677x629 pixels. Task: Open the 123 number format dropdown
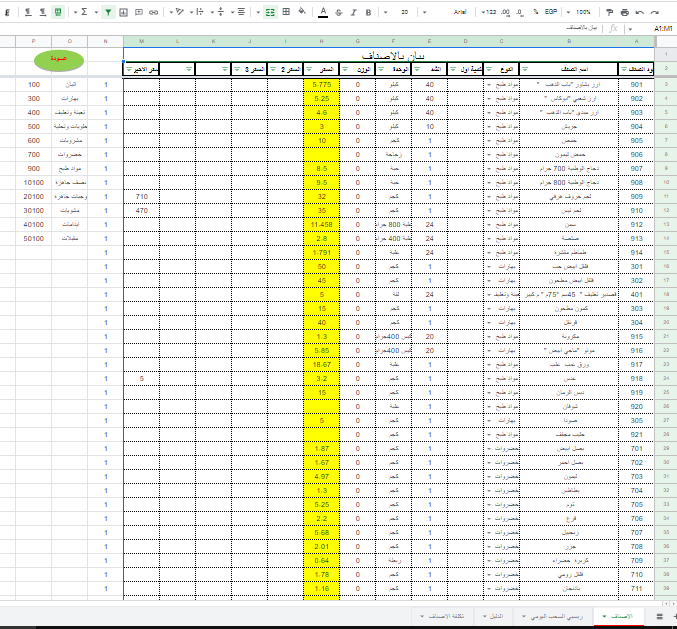pos(491,12)
